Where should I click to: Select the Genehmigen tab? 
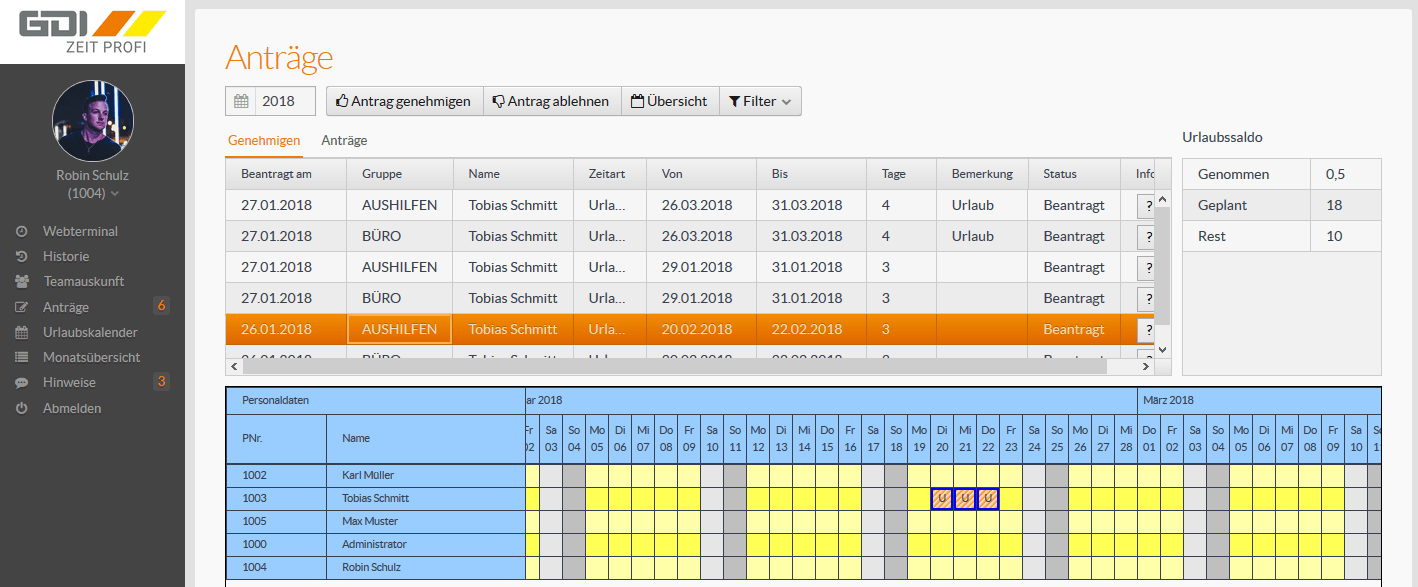coord(264,141)
